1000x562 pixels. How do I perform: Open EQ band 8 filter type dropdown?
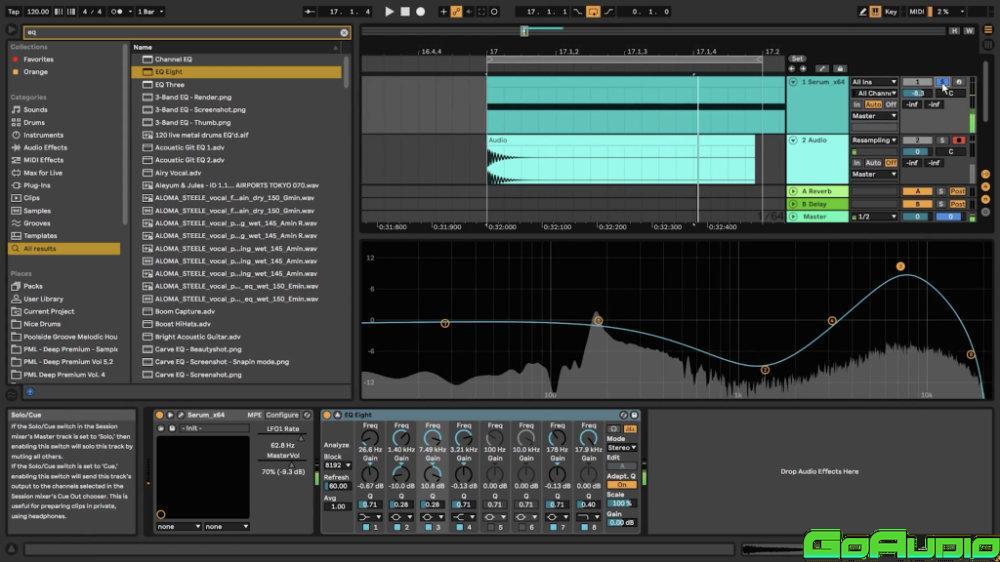tap(588, 517)
